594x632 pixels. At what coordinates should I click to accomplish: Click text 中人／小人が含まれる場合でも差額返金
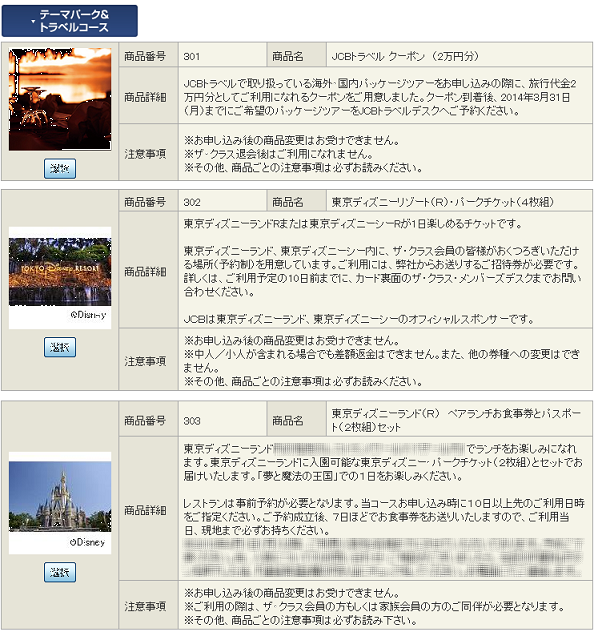click(x=381, y=361)
